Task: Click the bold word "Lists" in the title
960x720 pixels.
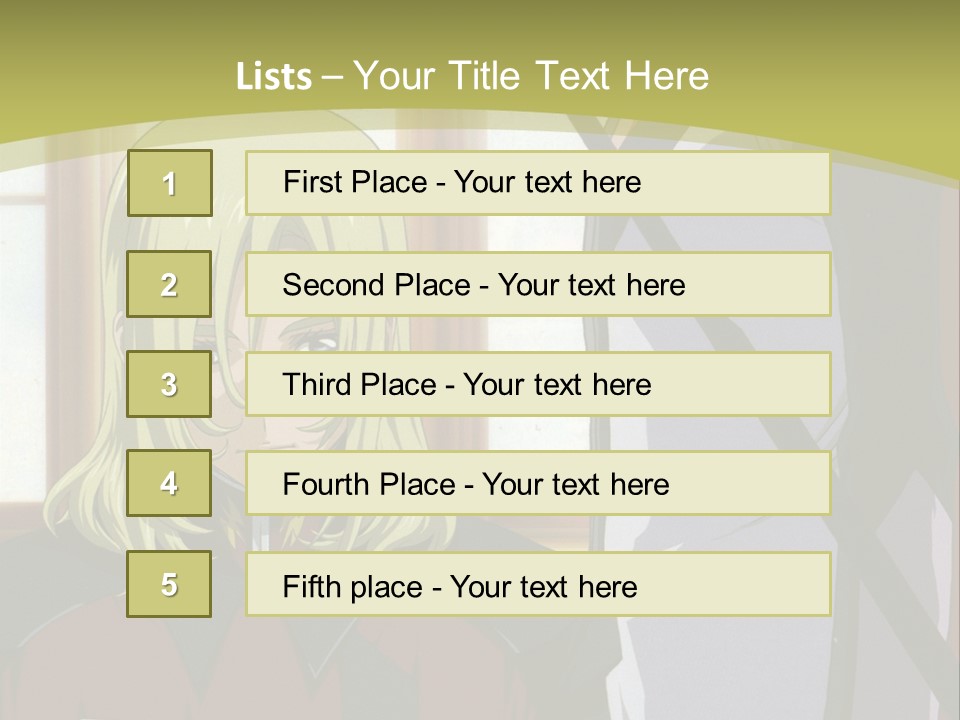Action: pyautogui.click(x=273, y=77)
